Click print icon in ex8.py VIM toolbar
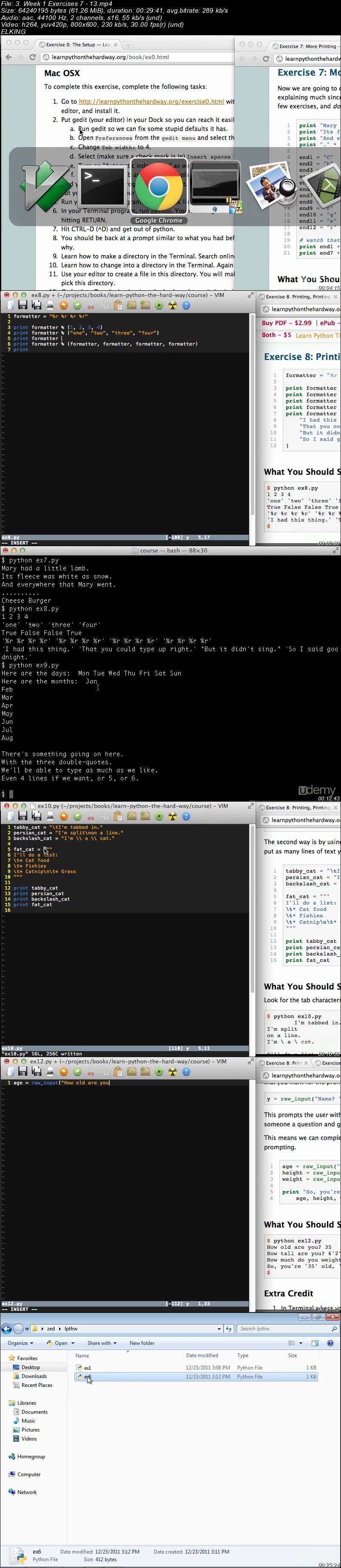 pos(50,305)
